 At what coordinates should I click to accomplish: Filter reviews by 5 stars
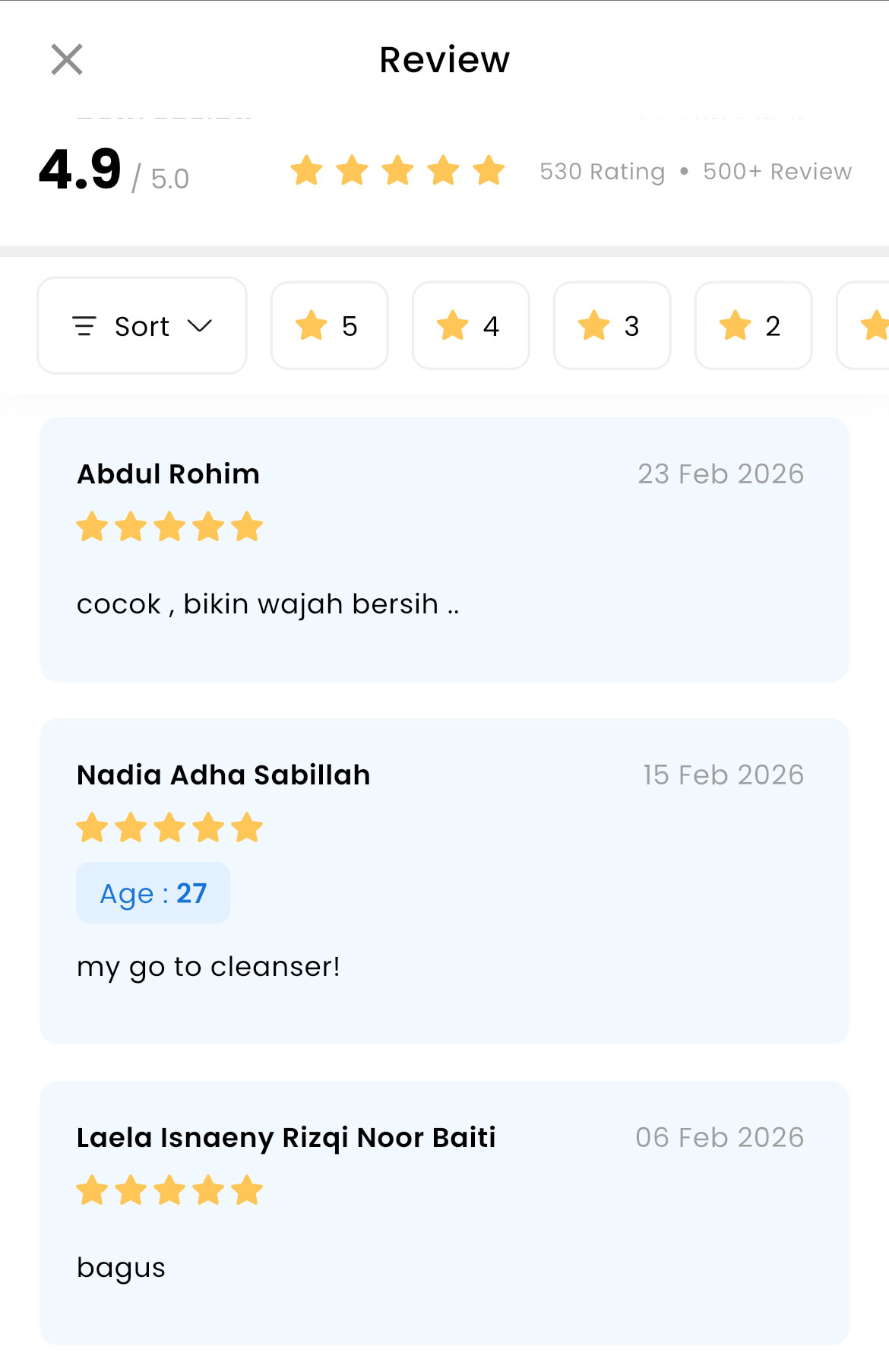click(330, 326)
